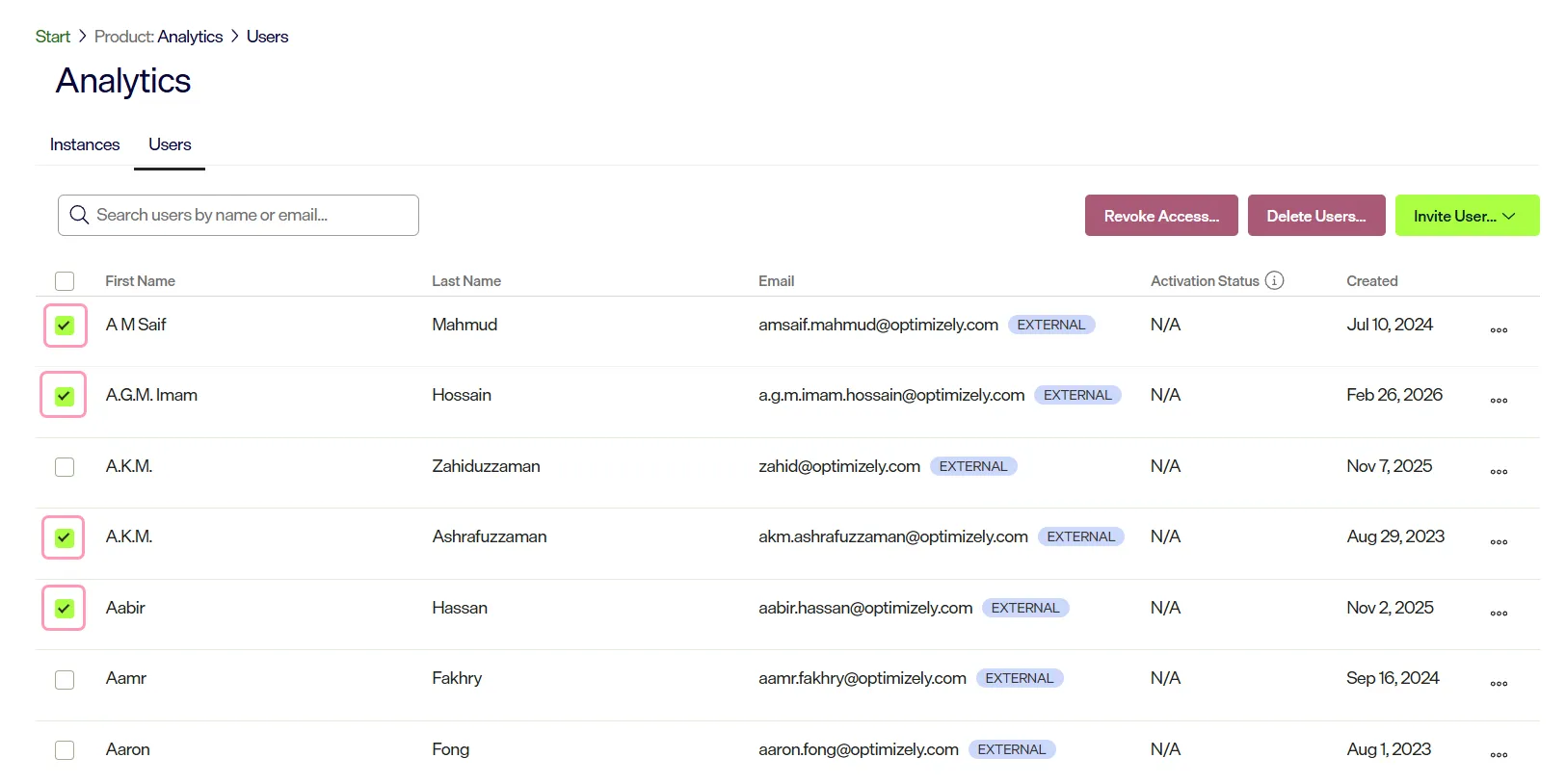Click email amsaif.mahmud@optimizely.com
Screen dimensions: 1566x784
pos(878,325)
